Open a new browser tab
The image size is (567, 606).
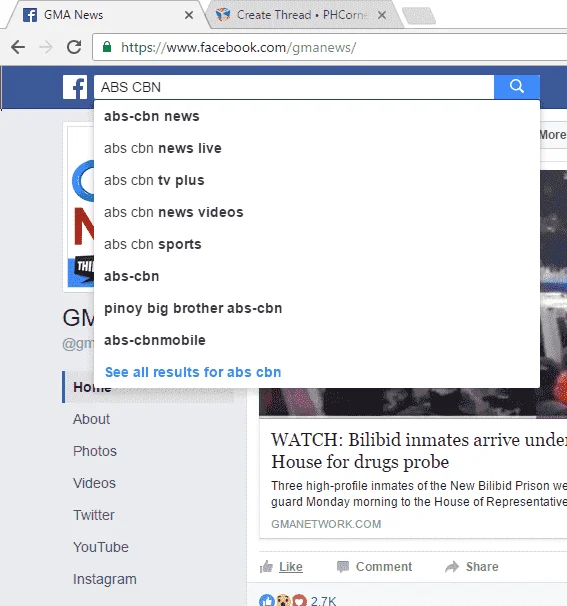419,16
